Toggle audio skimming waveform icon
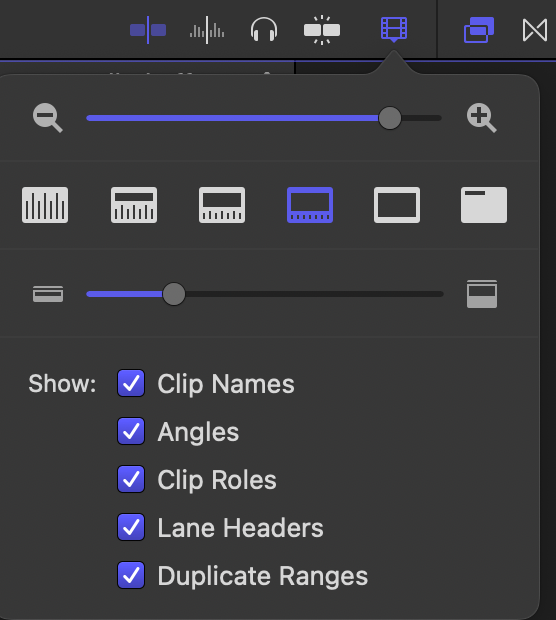This screenshot has width=556, height=620. [x=207, y=30]
